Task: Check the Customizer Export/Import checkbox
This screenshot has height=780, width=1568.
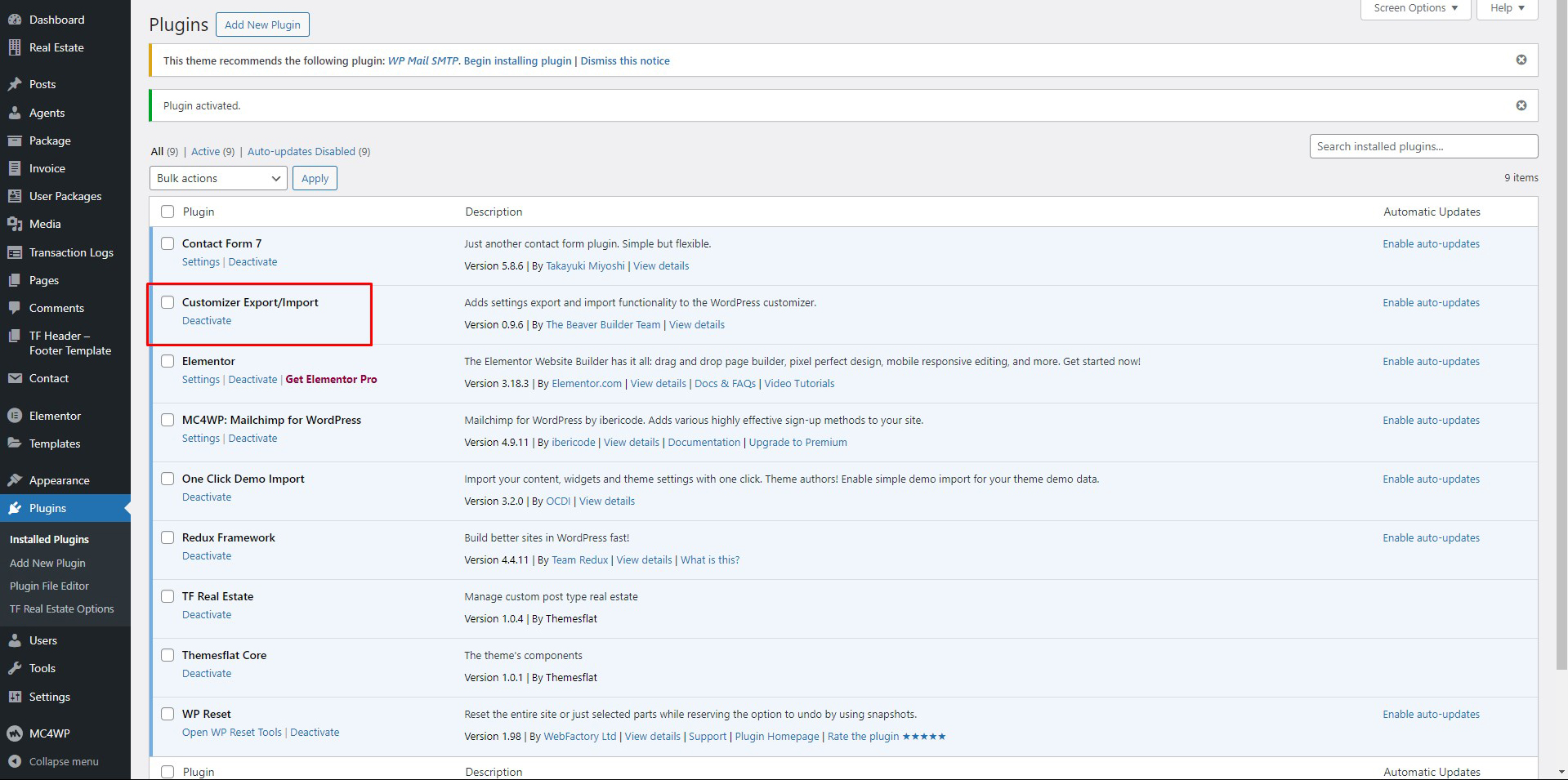Action: coord(168,302)
